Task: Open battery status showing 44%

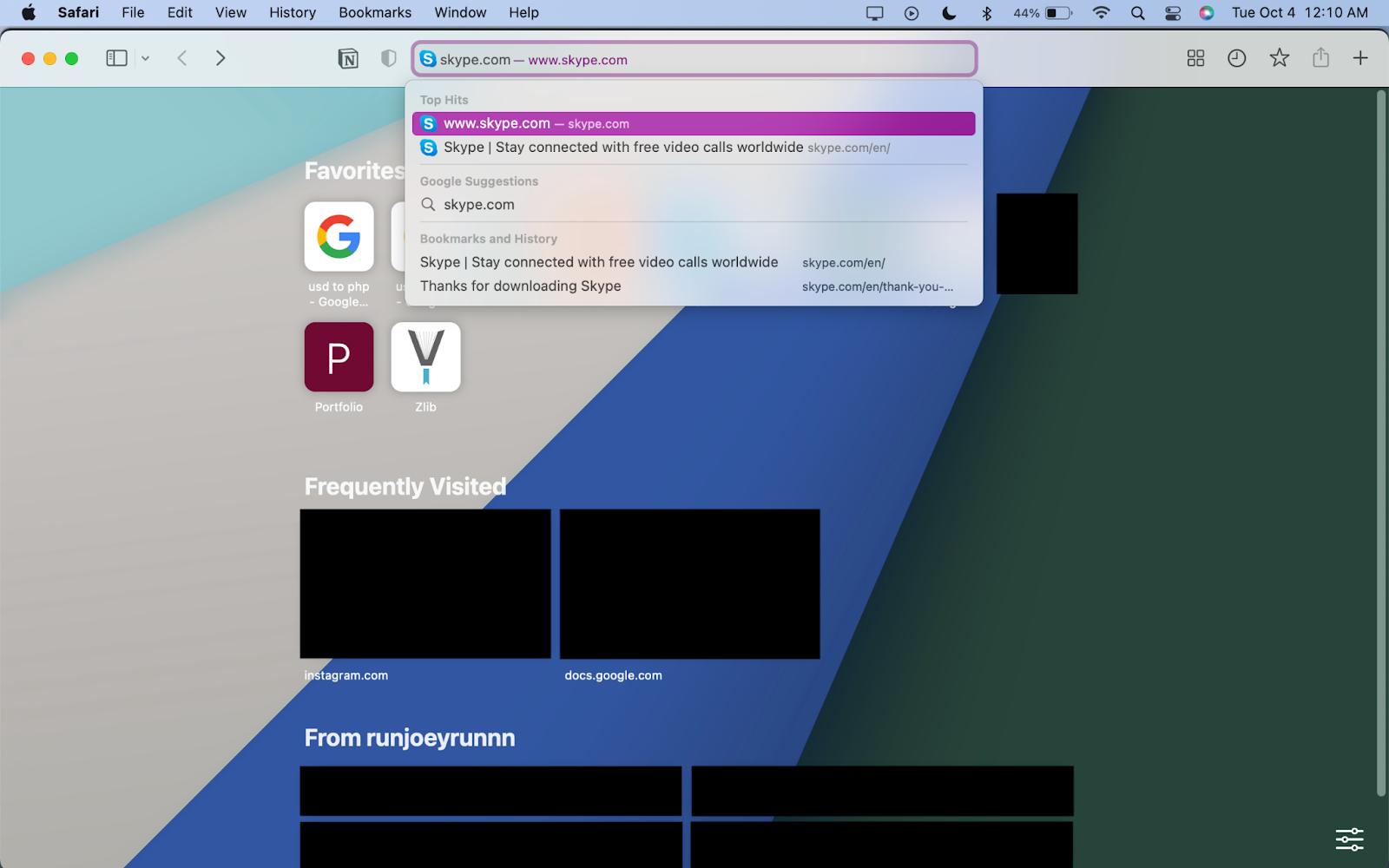Action: 1043,13
